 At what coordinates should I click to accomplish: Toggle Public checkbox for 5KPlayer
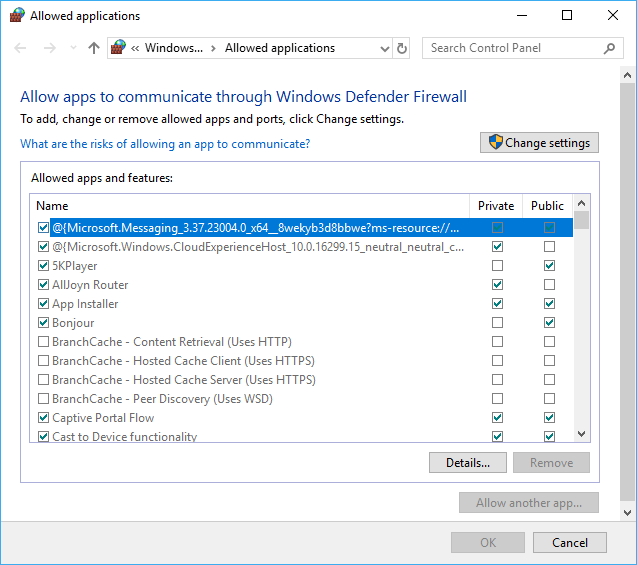tap(549, 266)
